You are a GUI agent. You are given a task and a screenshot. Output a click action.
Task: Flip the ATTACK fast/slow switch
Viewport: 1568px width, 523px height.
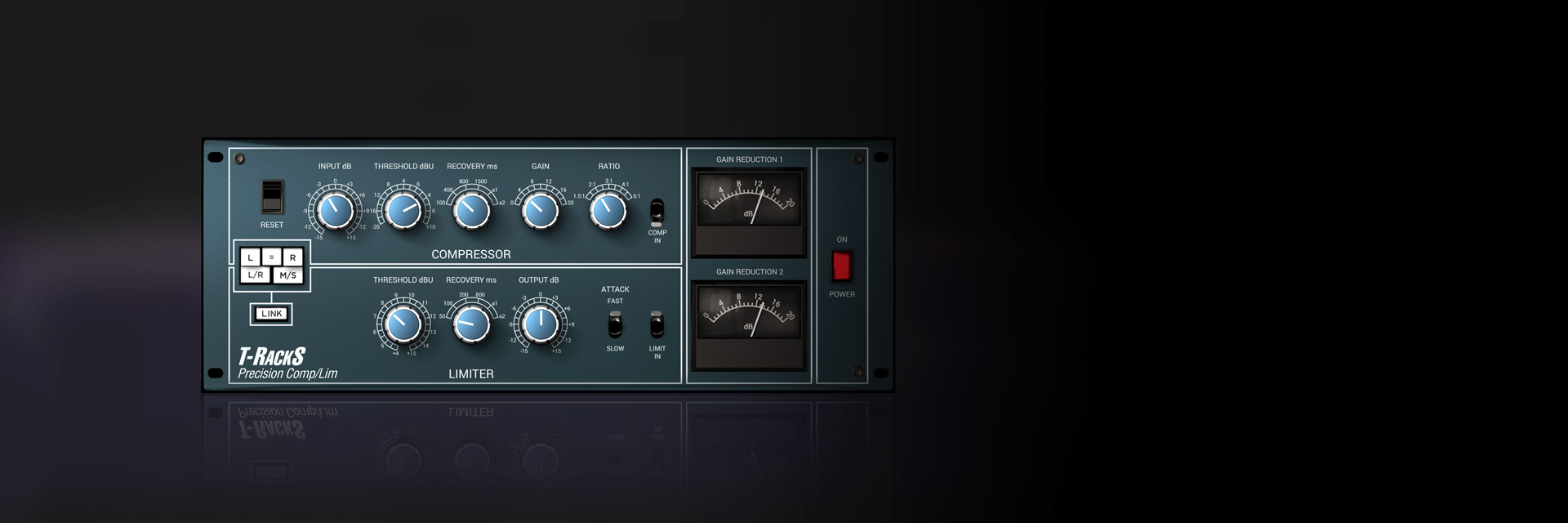pos(615,324)
